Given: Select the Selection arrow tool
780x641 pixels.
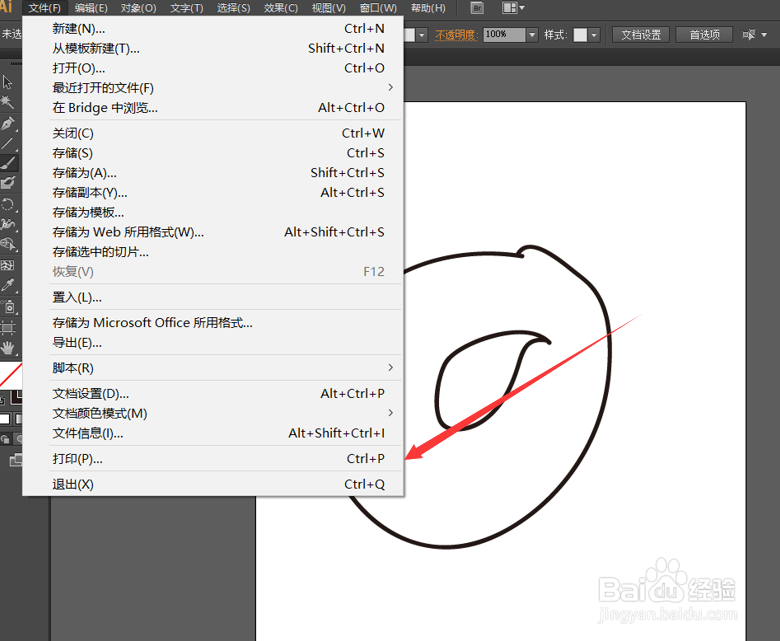Looking at the screenshot, I should pos(7,82).
